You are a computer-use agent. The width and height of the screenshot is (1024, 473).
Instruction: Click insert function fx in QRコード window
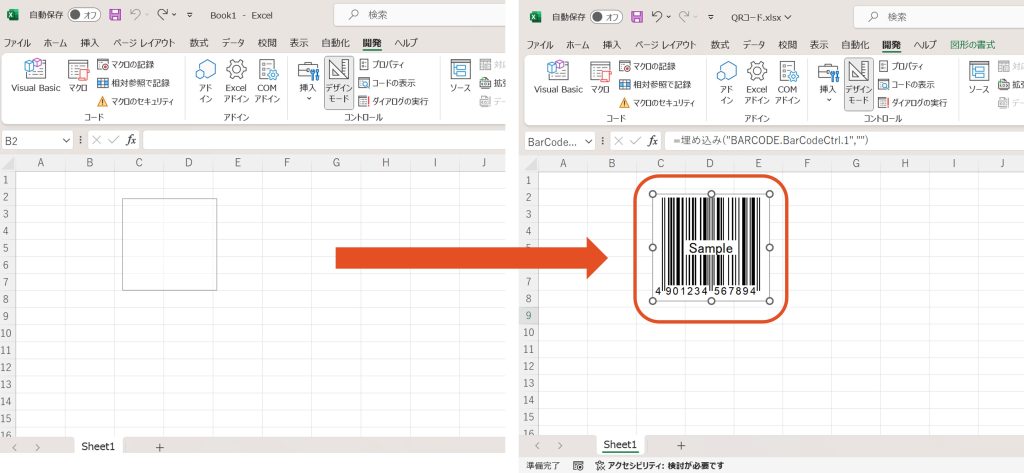coord(653,140)
